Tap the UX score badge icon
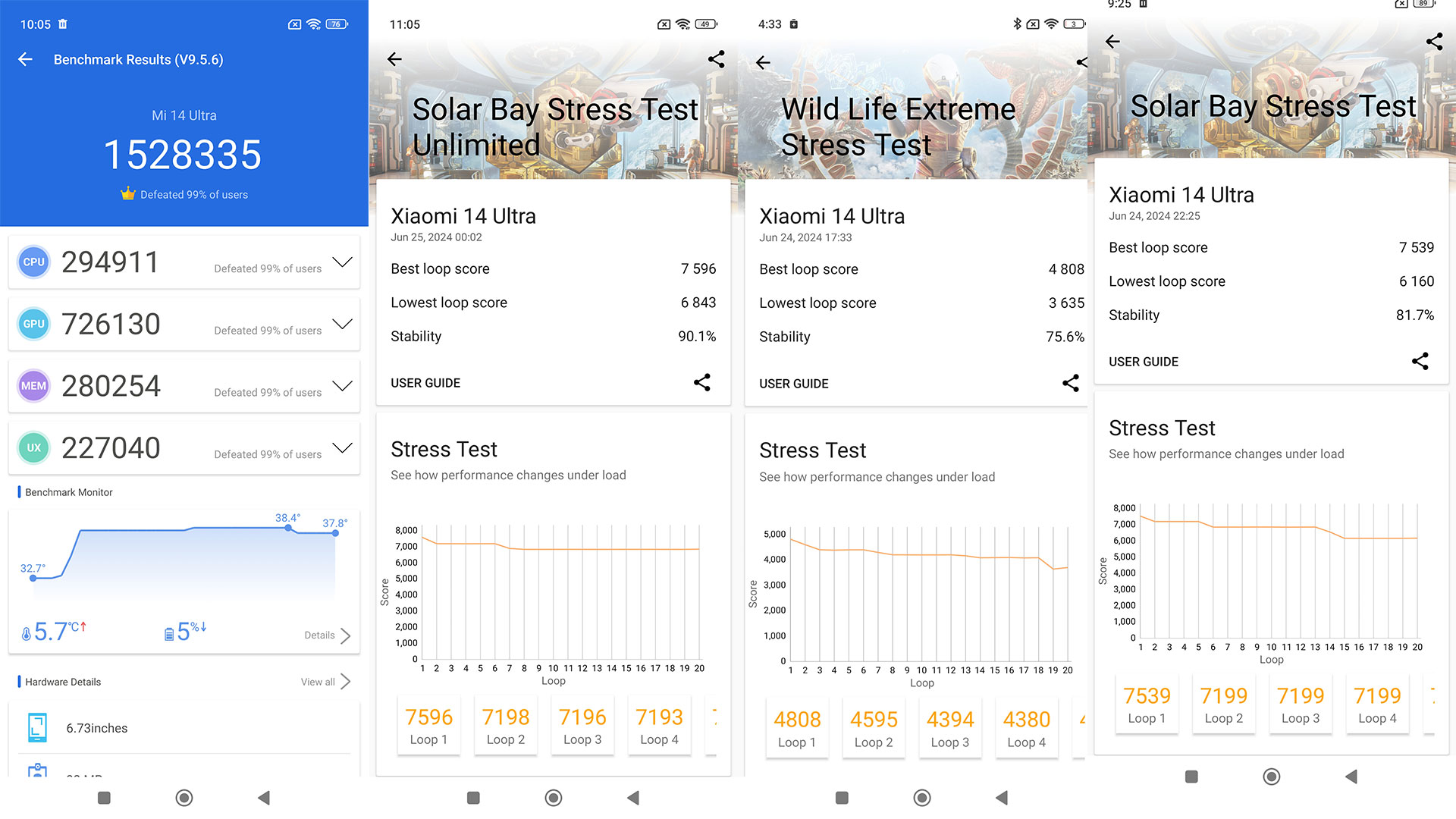Screen dimensions: 1456x819 pyautogui.click(x=33, y=447)
